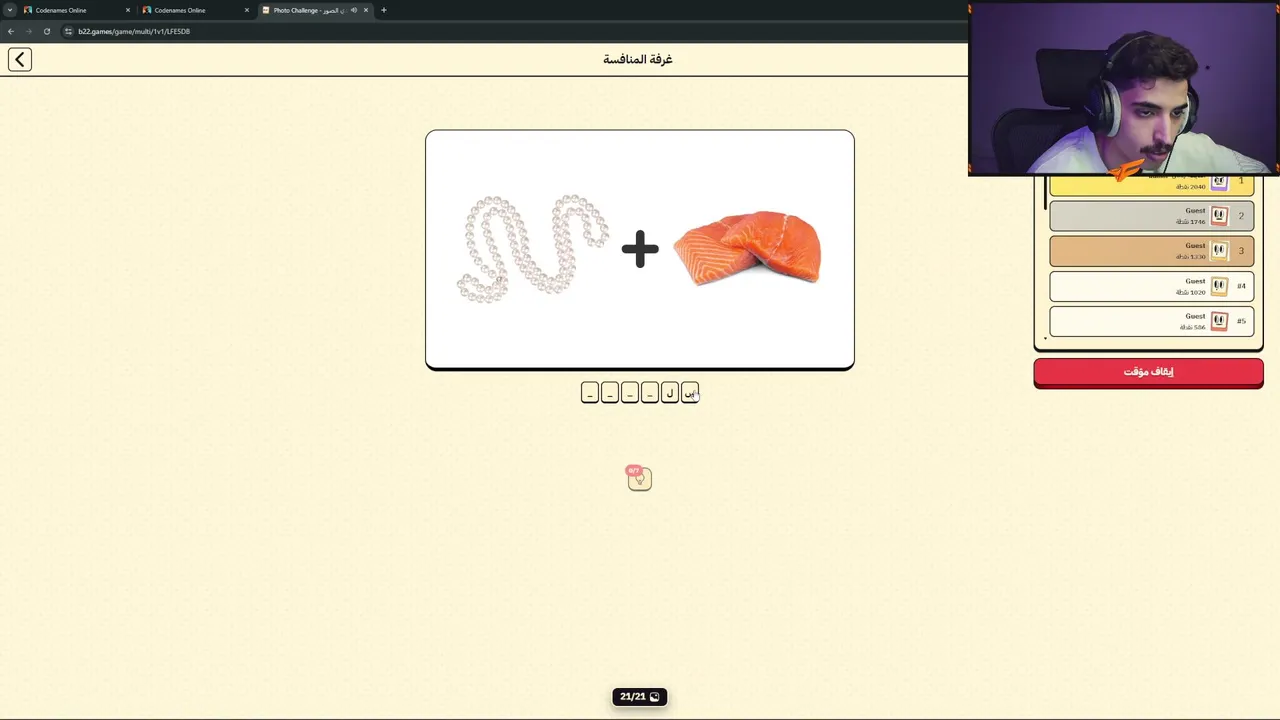Screen dimensions: 1280x720
Task: Select the empty tile beside the ل tile
Action: [x=650, y=393]
